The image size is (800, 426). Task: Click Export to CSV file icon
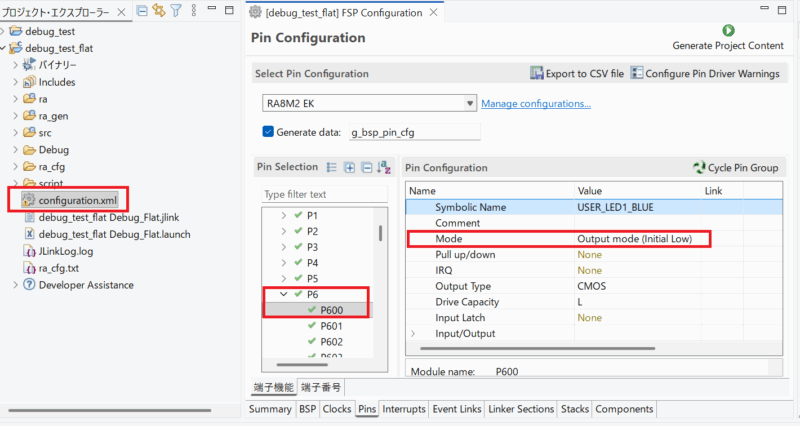click(x=537, y=73)
